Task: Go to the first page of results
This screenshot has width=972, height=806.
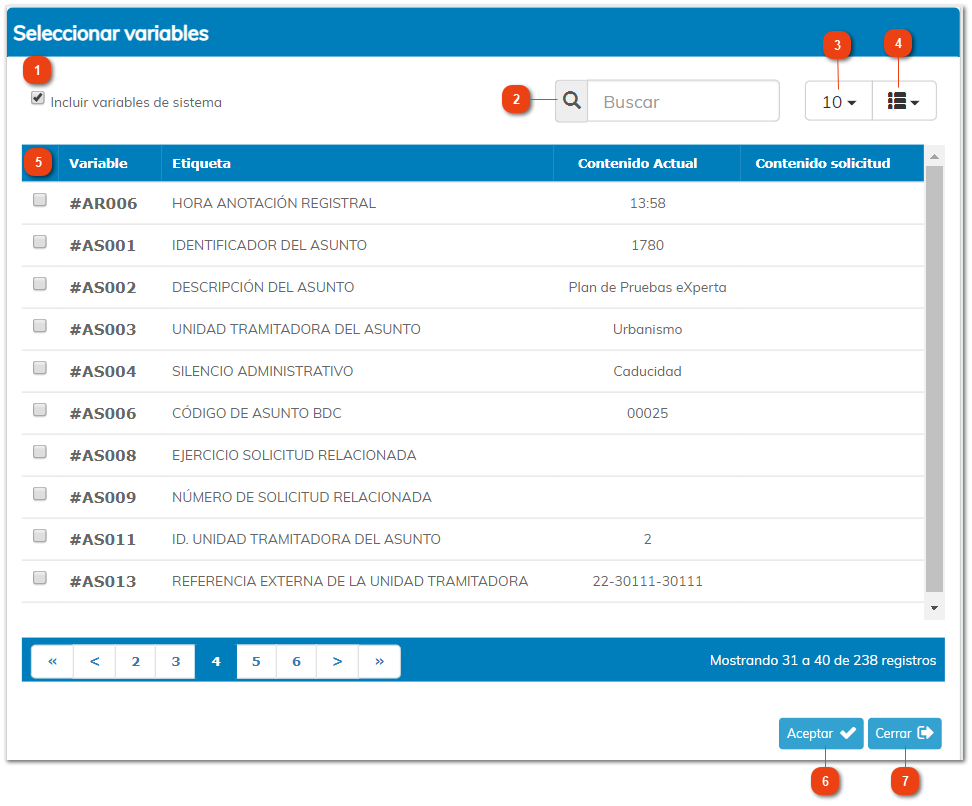Action: point(52,662)
